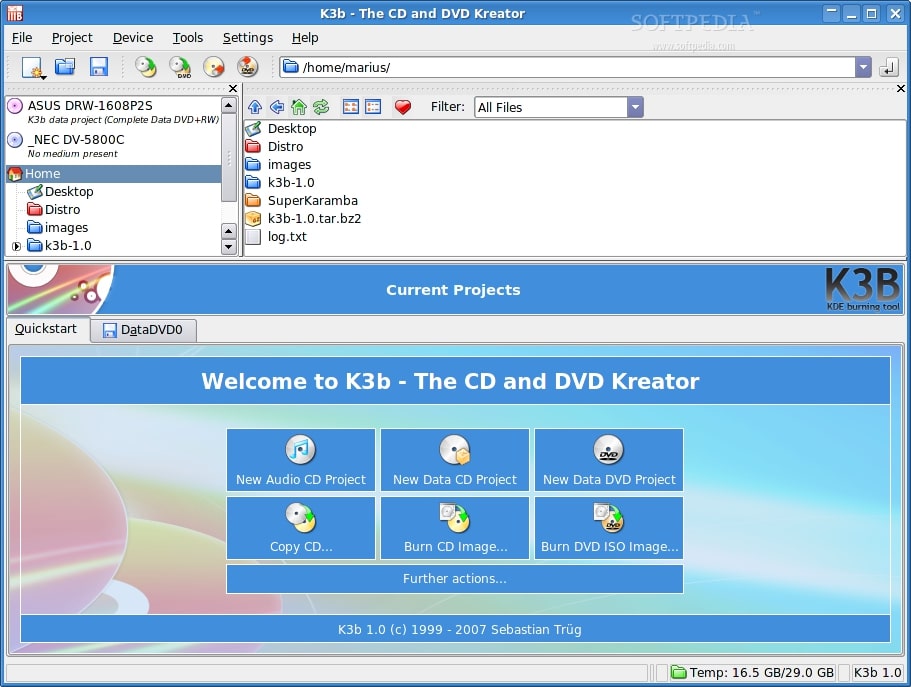Click the Save floppy disk toolbar icon
Image resolution: width=911 pixels, height=687 pixels.
[x=98, y=67]
